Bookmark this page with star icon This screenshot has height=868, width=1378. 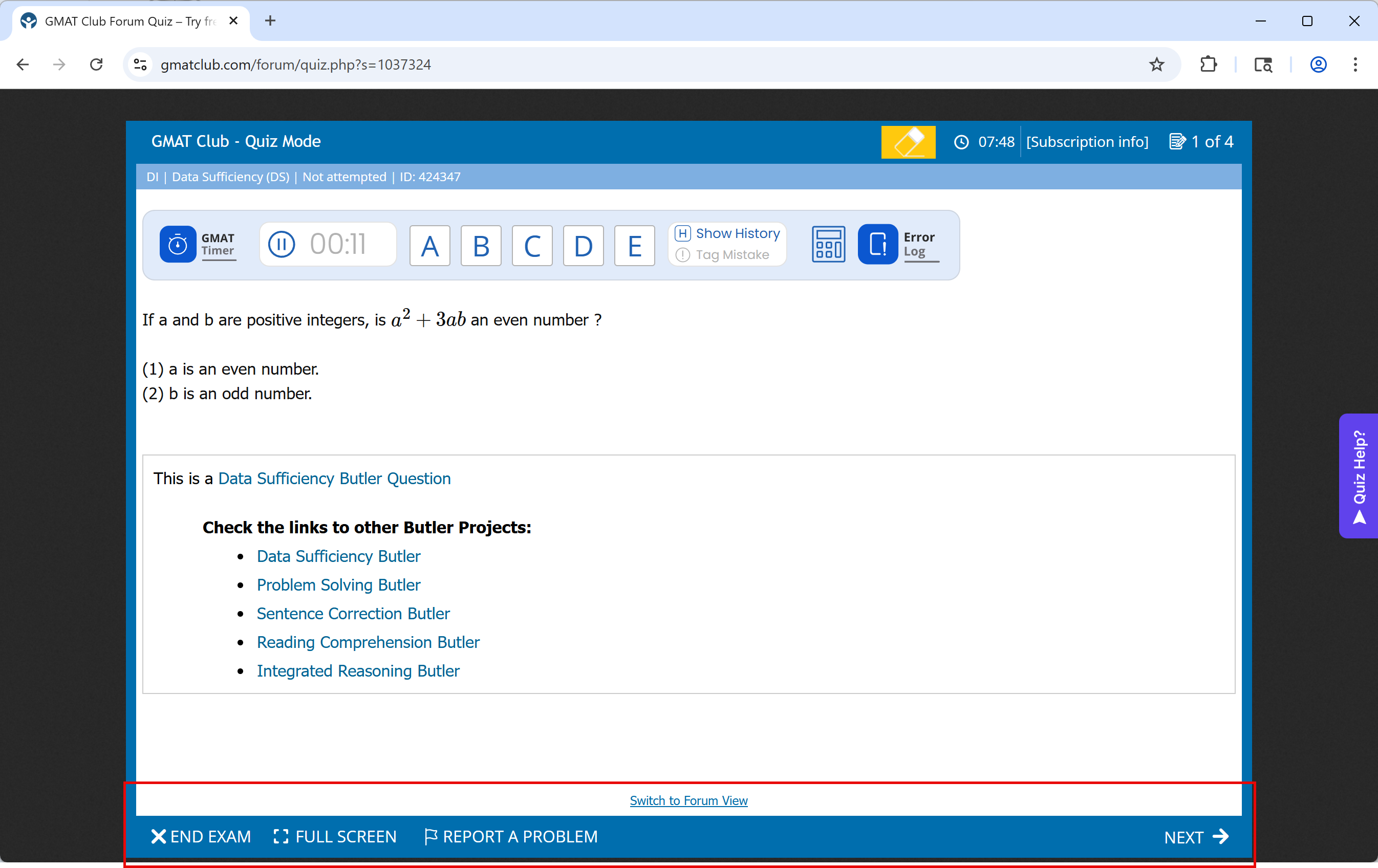coord(1156,64)
